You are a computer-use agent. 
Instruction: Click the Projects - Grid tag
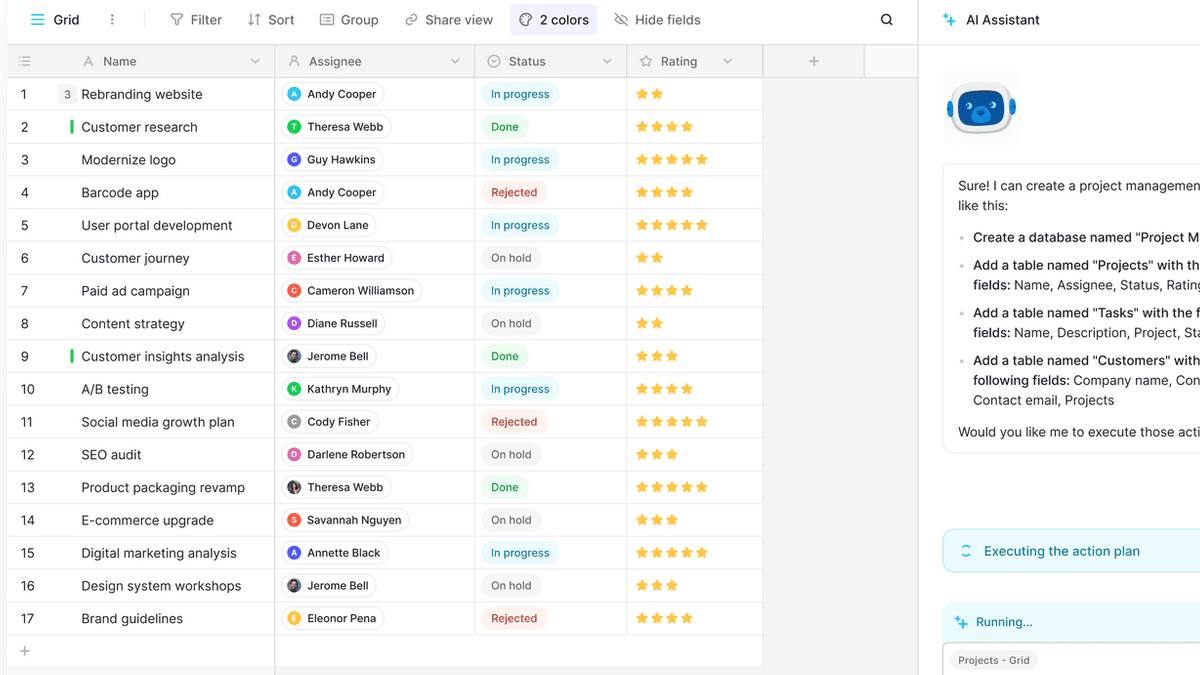pyautogui.click(x=993, y=660)
